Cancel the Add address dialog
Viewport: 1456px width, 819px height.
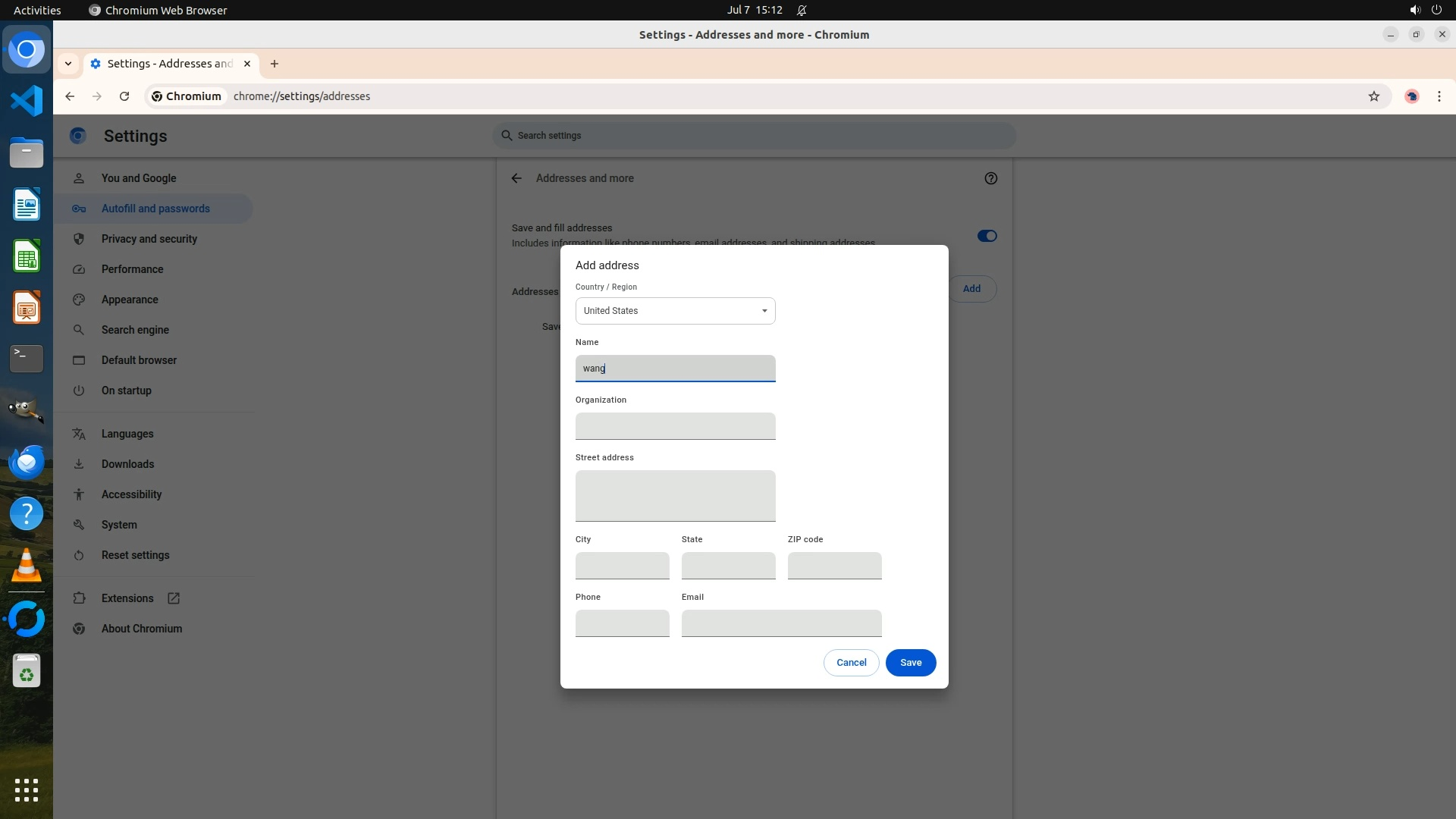[x=851, y=663]
